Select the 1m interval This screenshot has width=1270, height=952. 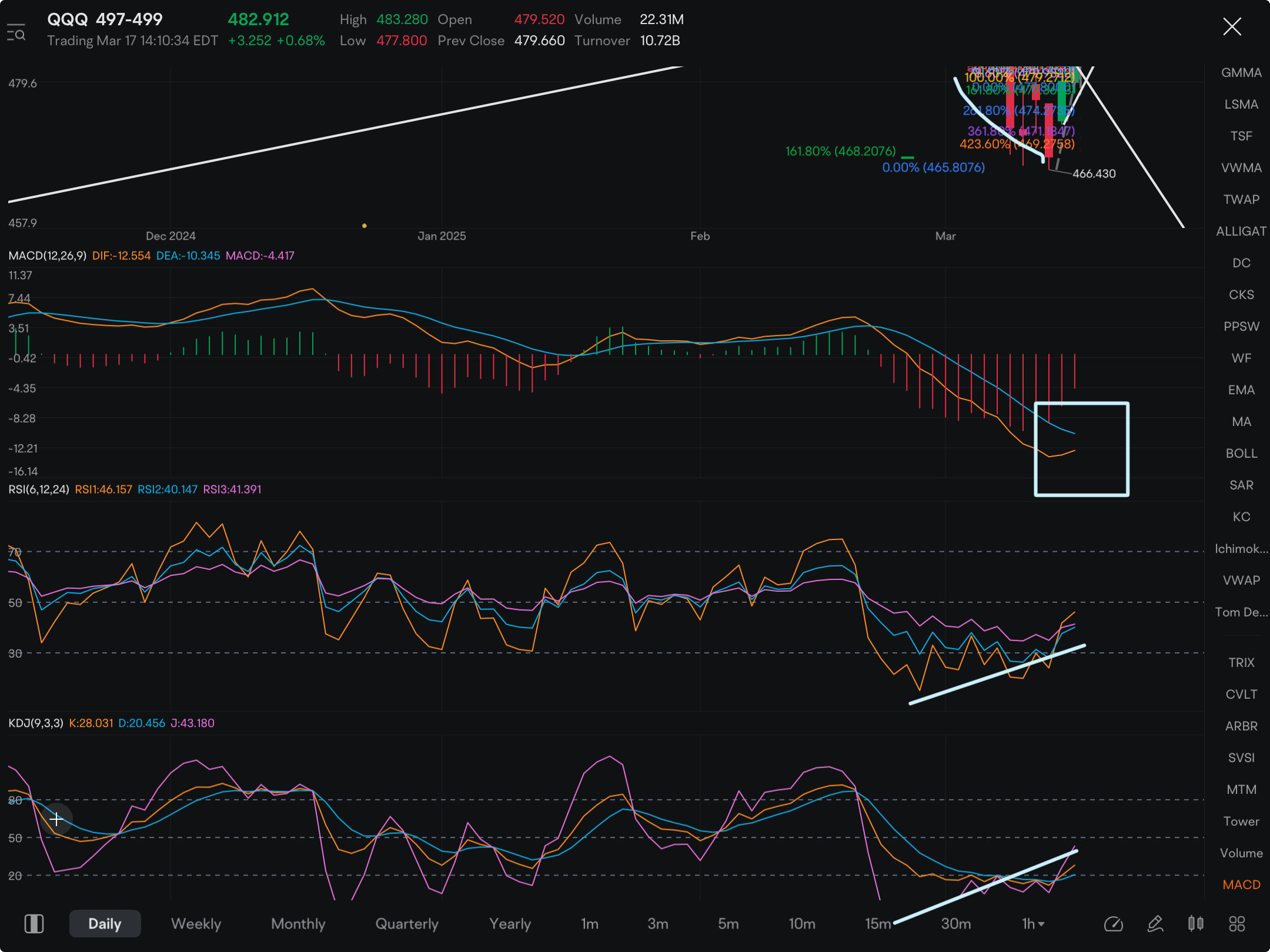tap(590, 924)
